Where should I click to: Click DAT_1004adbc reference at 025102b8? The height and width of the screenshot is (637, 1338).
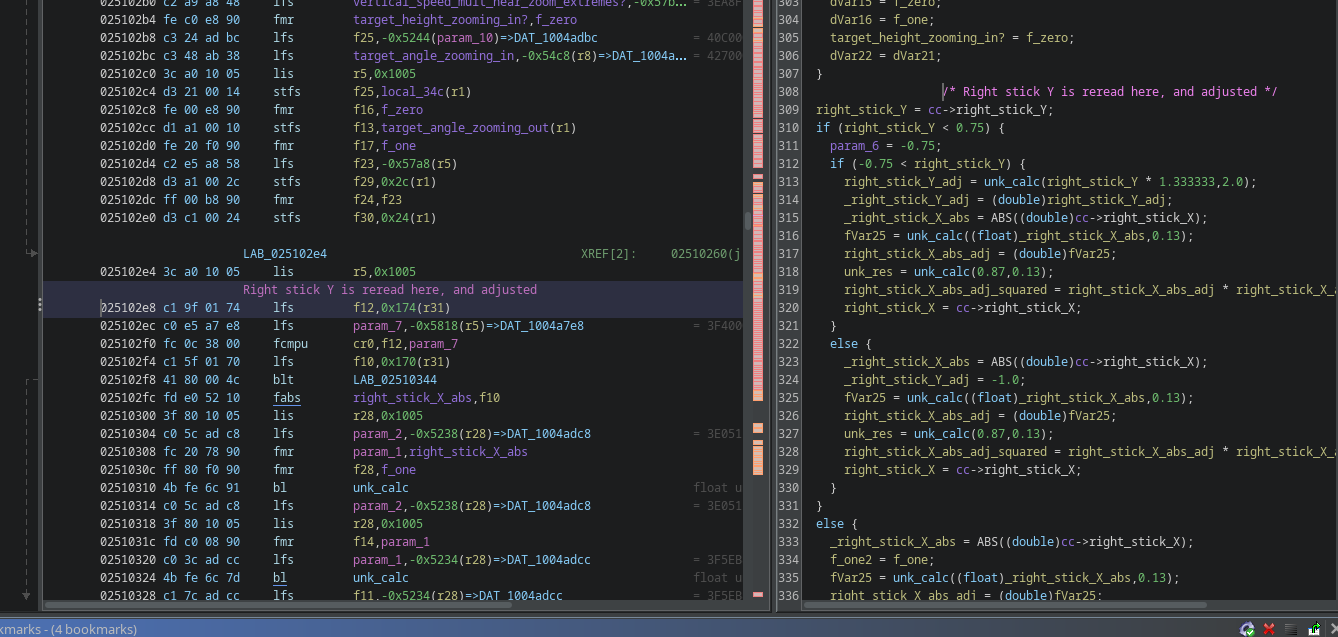[554, 38]
